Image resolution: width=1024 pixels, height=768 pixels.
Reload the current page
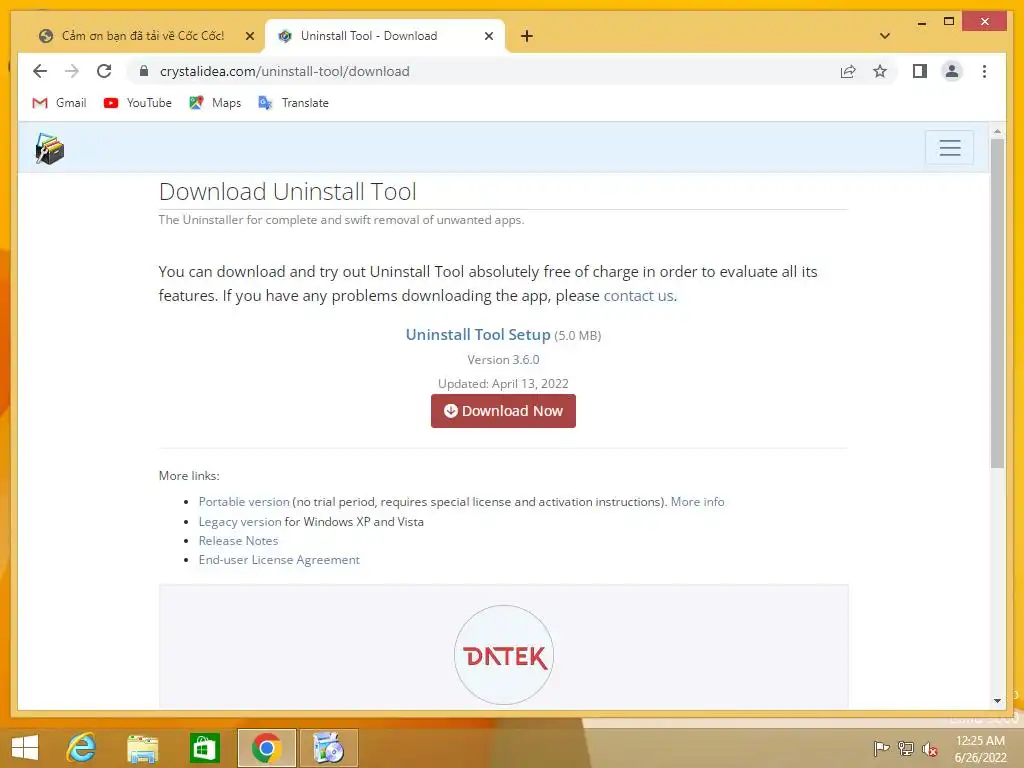pos(104,71)
